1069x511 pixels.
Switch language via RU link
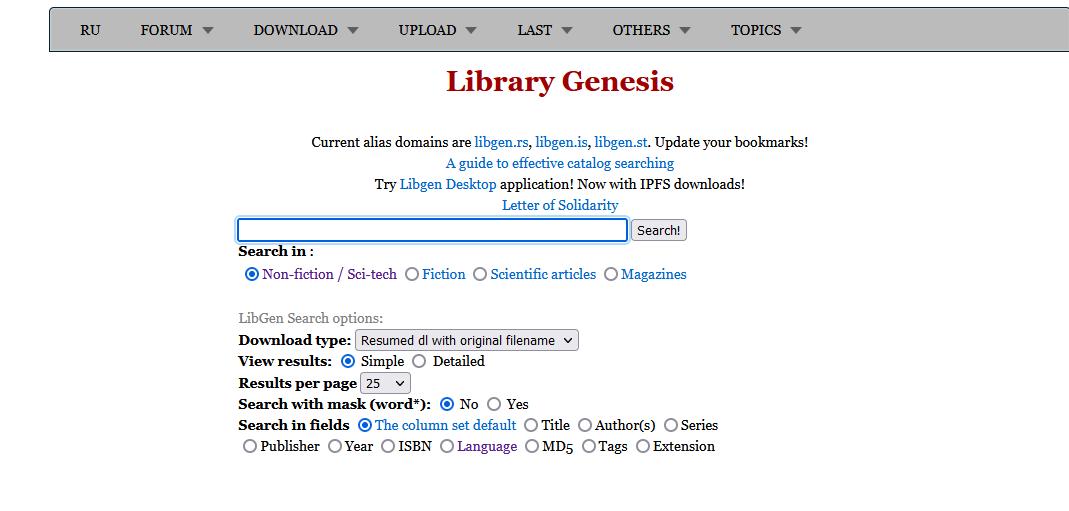[90, 30]
